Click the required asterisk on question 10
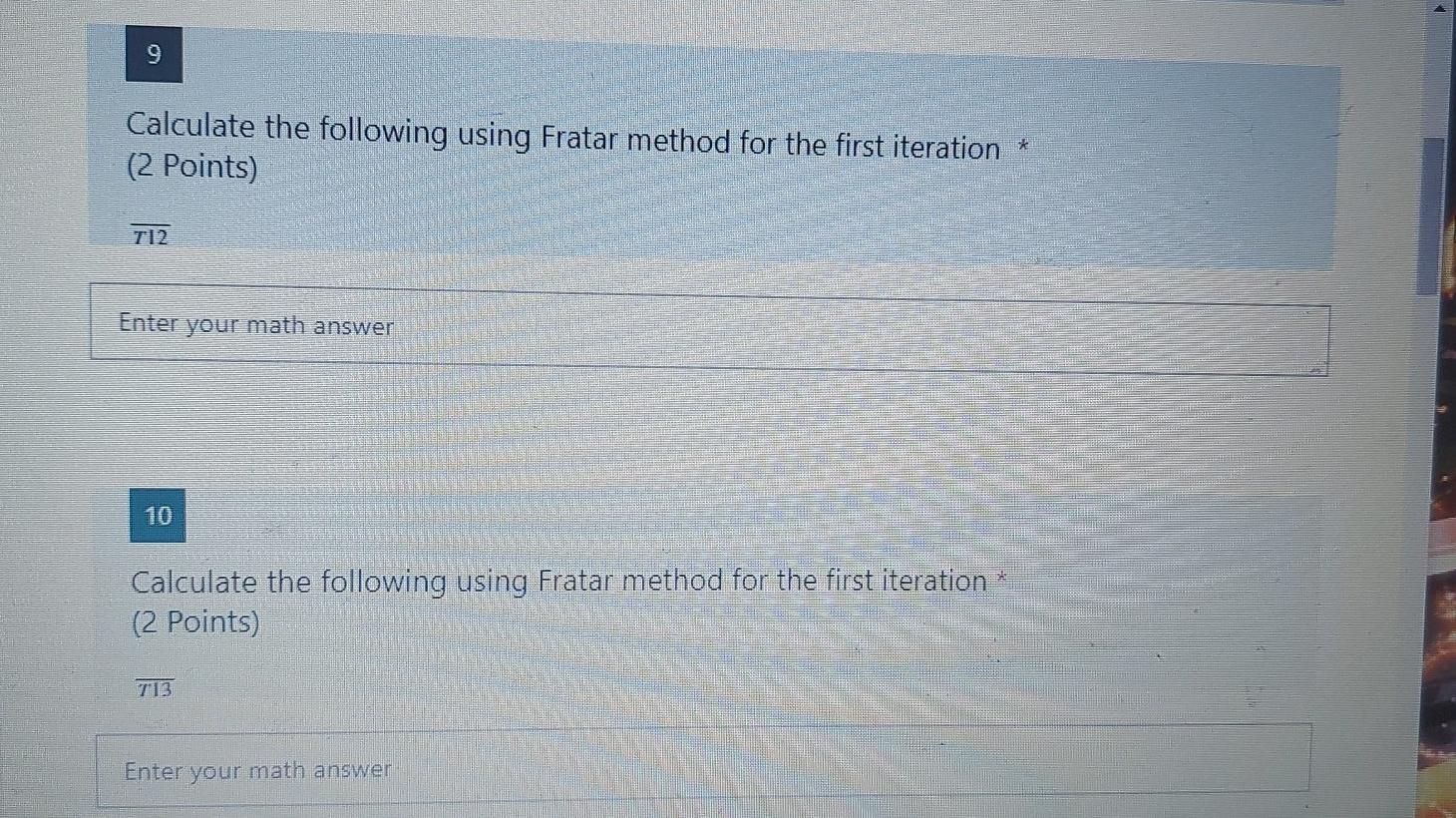This screenshot has height=818, width=1456. click(x=1002, y=579)
